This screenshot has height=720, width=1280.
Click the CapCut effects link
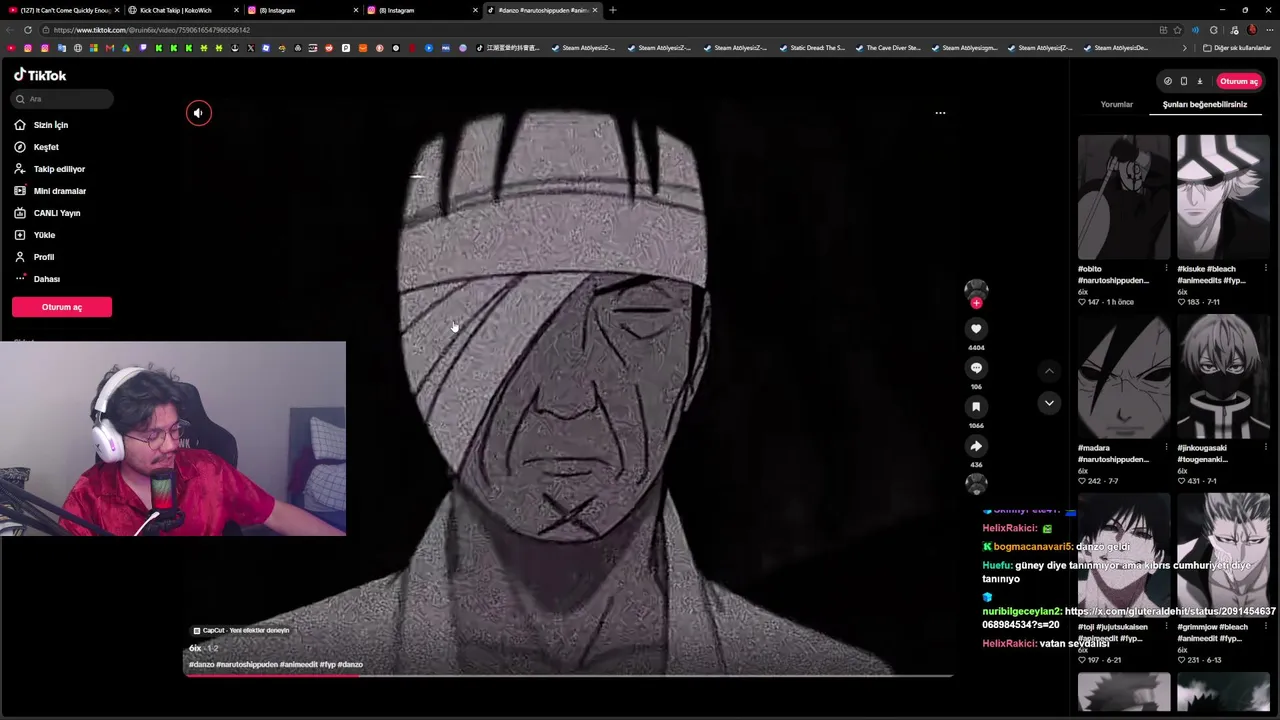point(241,631)
